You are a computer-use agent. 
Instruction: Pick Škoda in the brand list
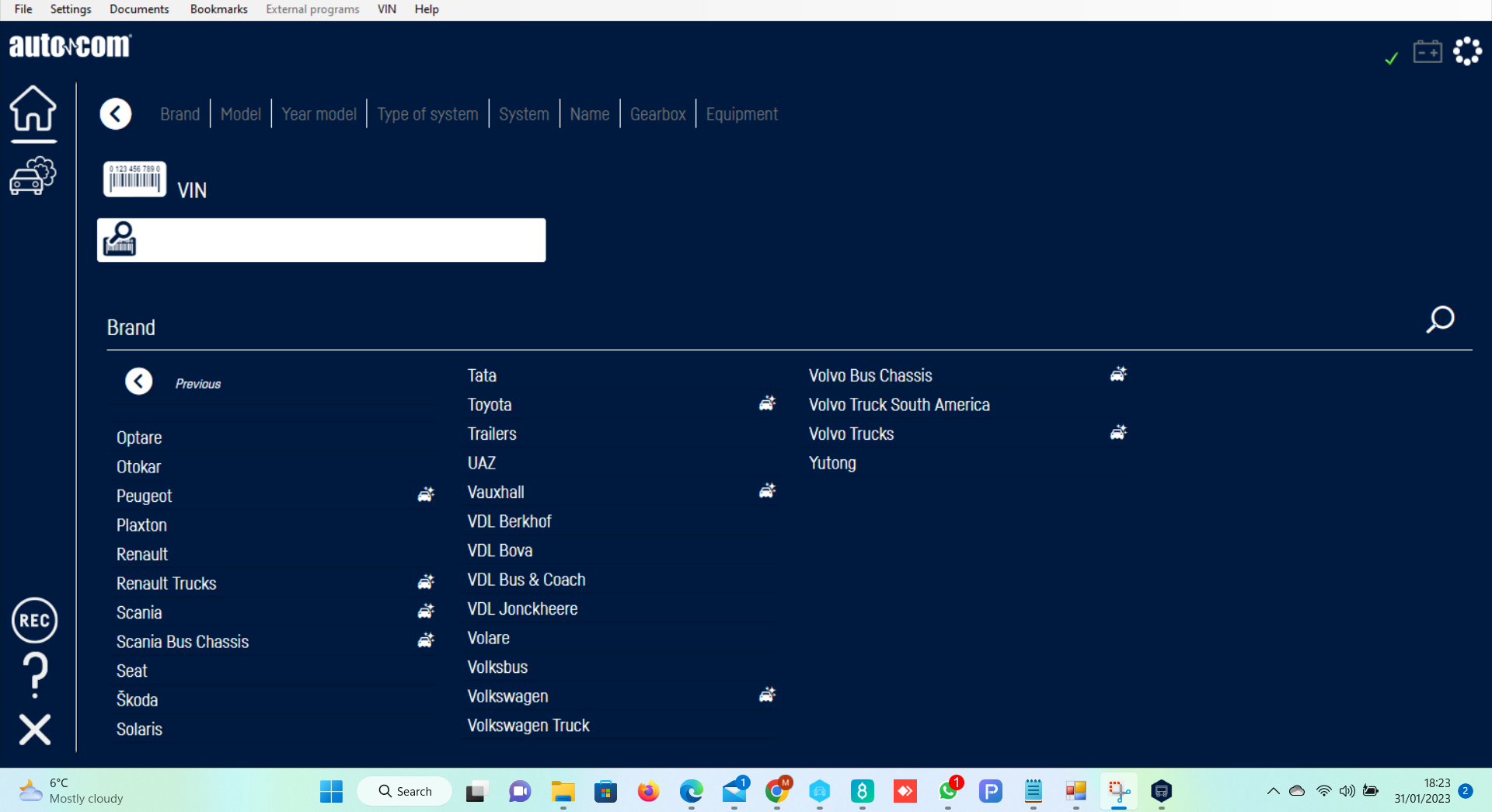tap(137, 699)
